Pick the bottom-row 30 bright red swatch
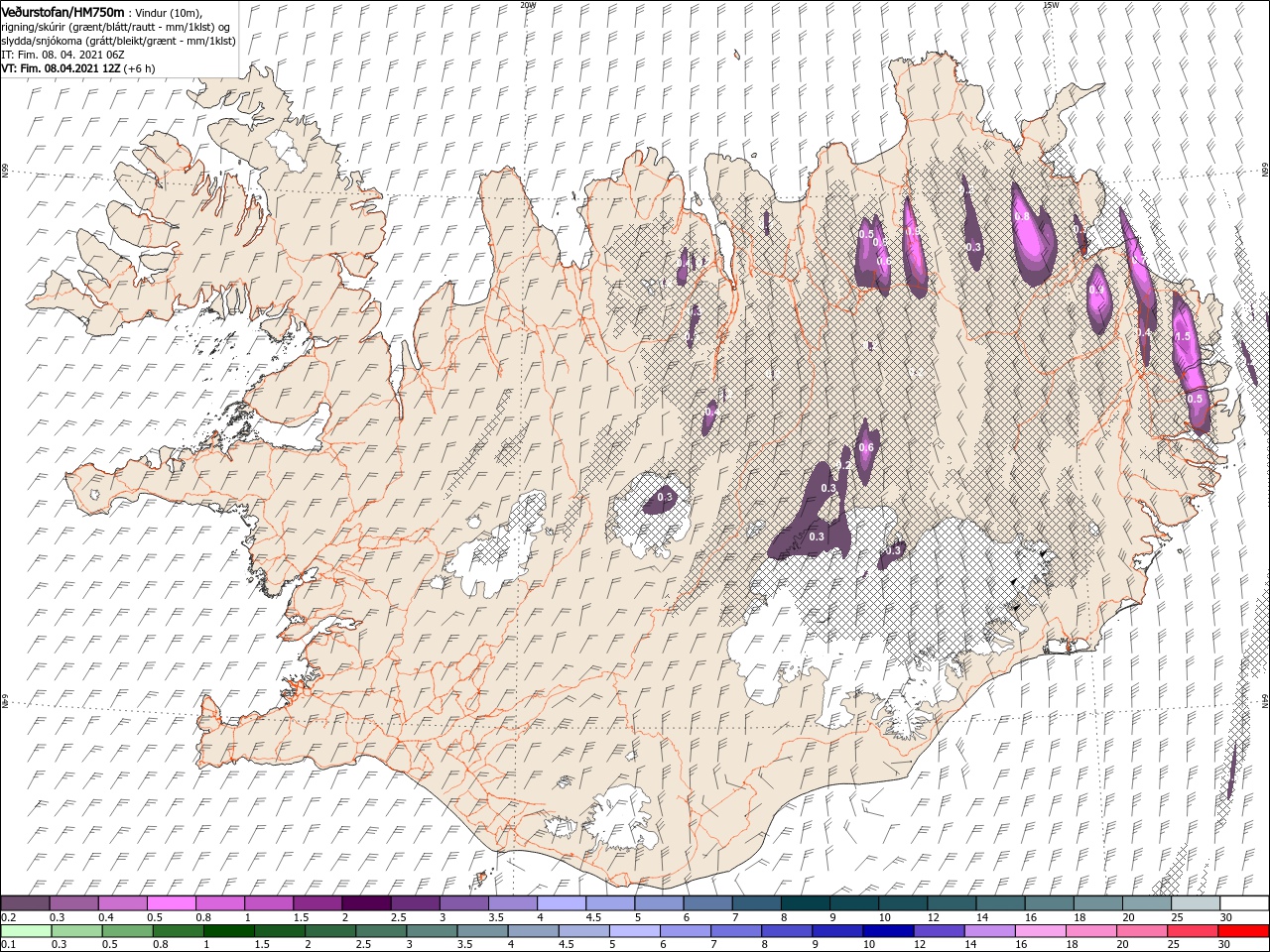The height and width of the screenshot is (952, 1270). 1243,931
